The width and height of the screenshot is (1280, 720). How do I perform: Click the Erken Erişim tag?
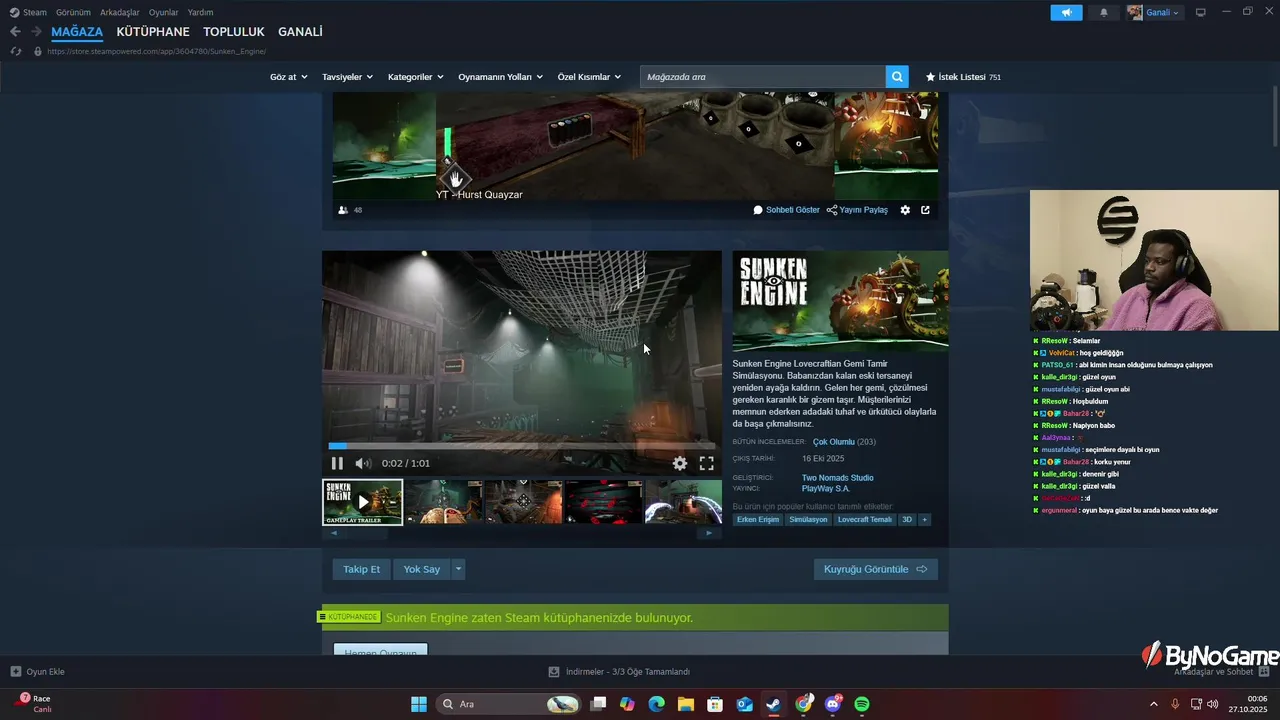click(x=758, y=520)
